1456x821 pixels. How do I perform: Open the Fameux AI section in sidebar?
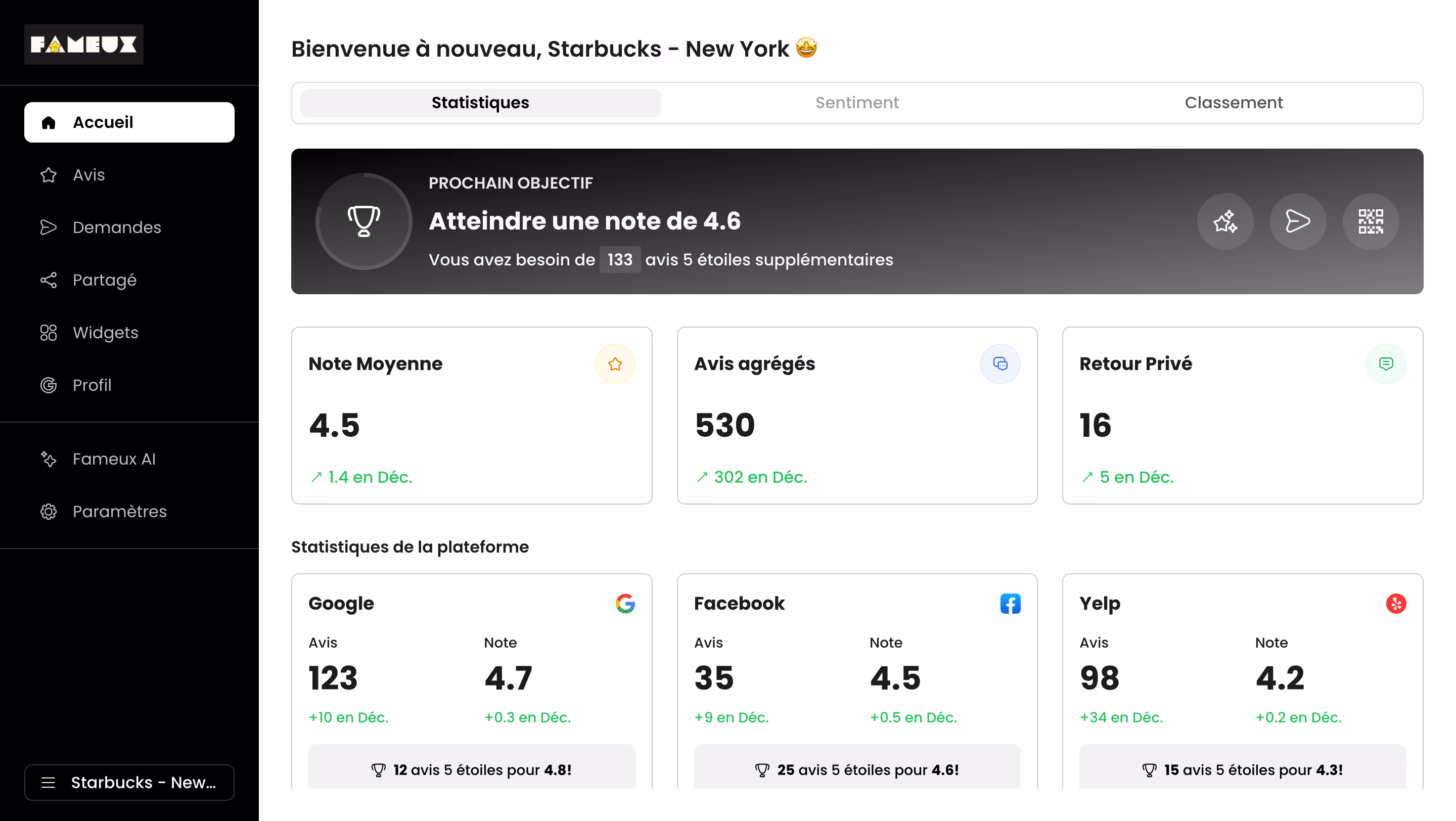(114, 459)
